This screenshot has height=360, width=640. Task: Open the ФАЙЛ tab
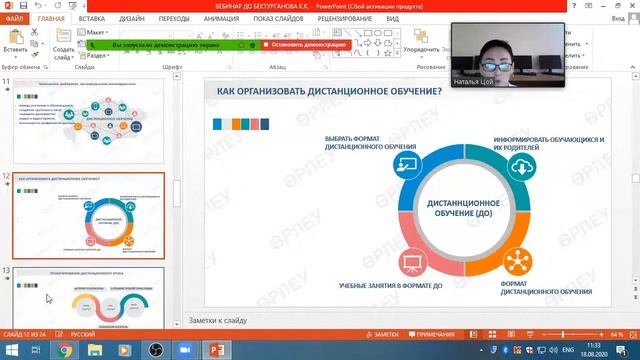[x=14, y=19]
